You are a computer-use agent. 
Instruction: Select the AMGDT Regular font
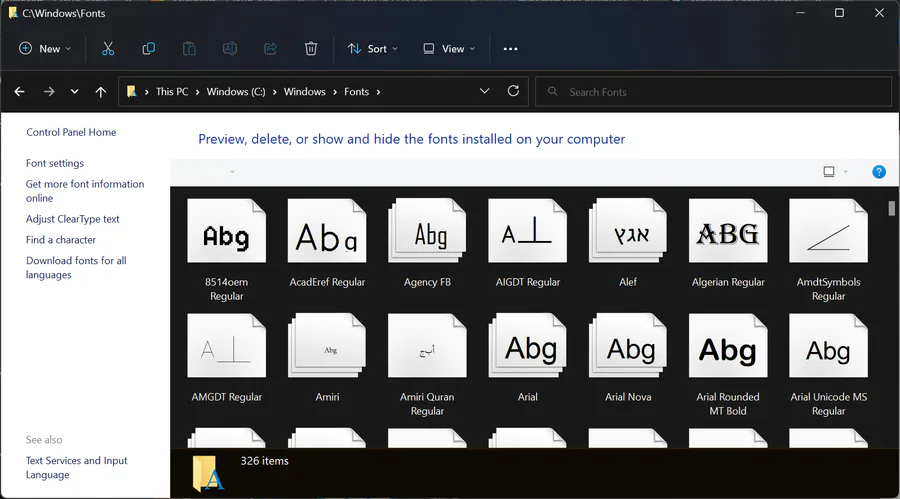pyautogui.click(x=227, y=358)
